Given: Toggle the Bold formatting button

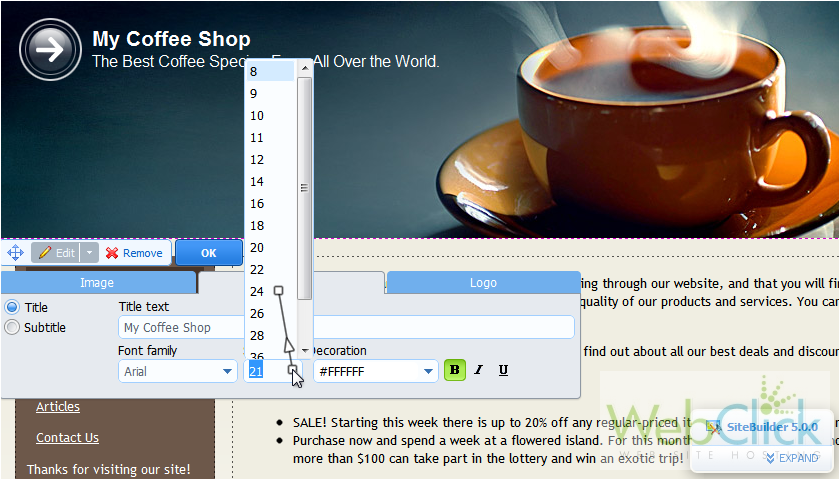Looking at the screenshot, I should pyautogui.click(x=455, y=370).
